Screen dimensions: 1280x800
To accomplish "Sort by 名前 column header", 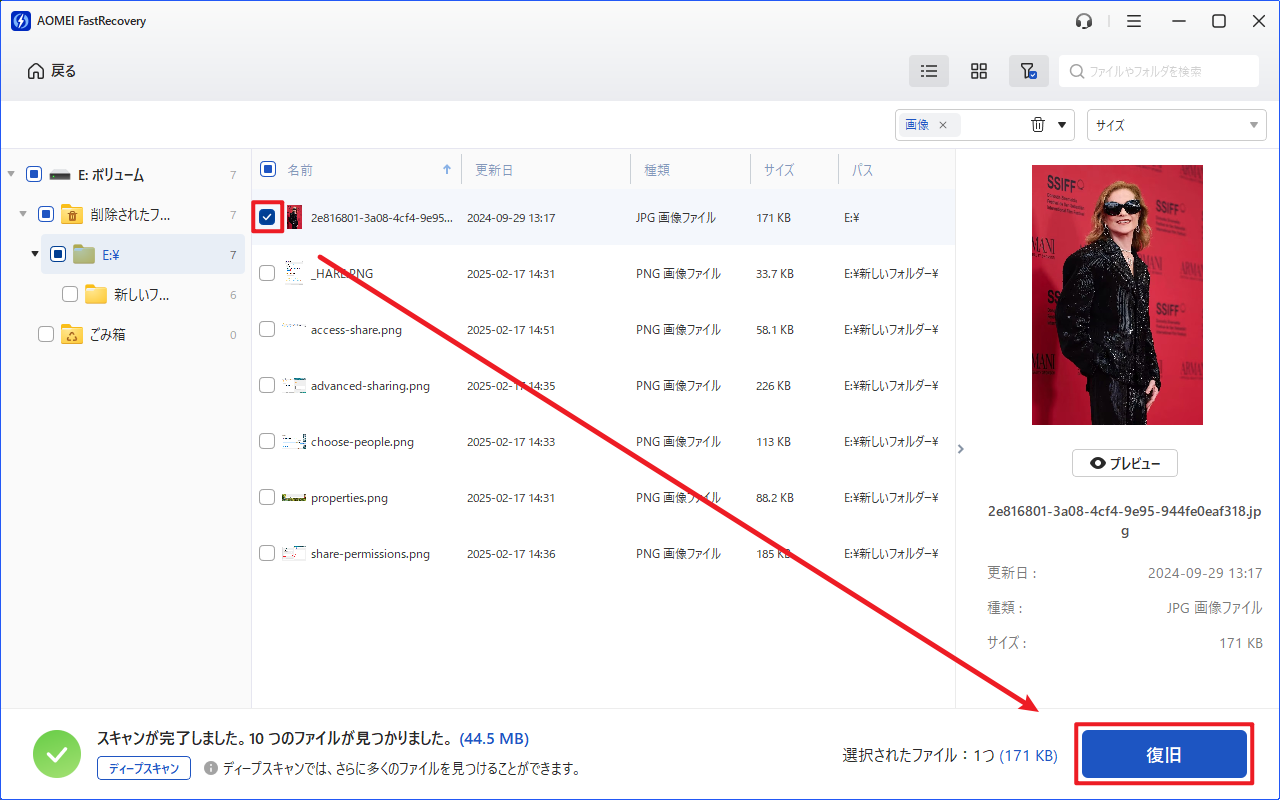I will (x=300, y=170).
